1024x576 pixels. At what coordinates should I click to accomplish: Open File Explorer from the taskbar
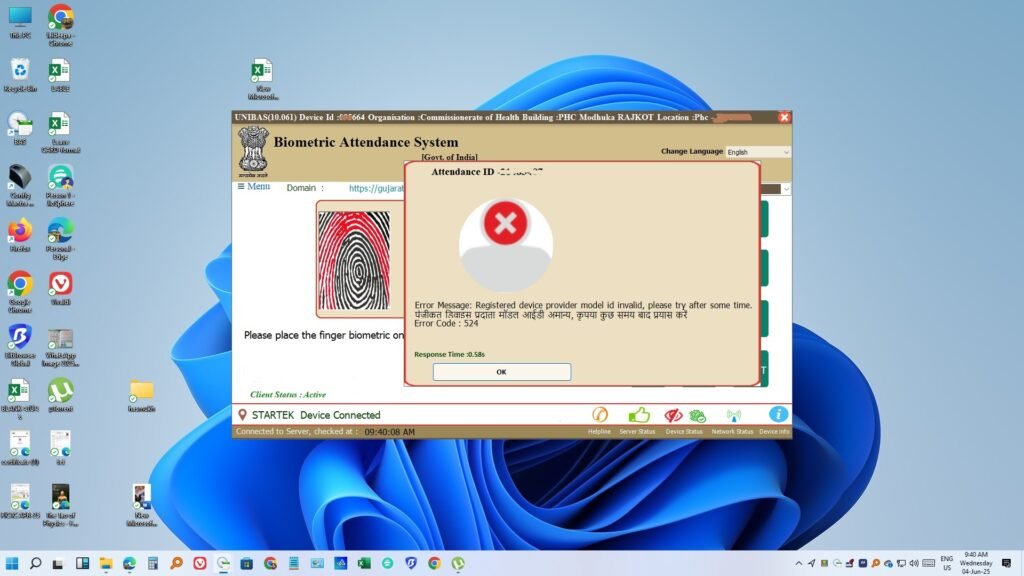point(106,563)
